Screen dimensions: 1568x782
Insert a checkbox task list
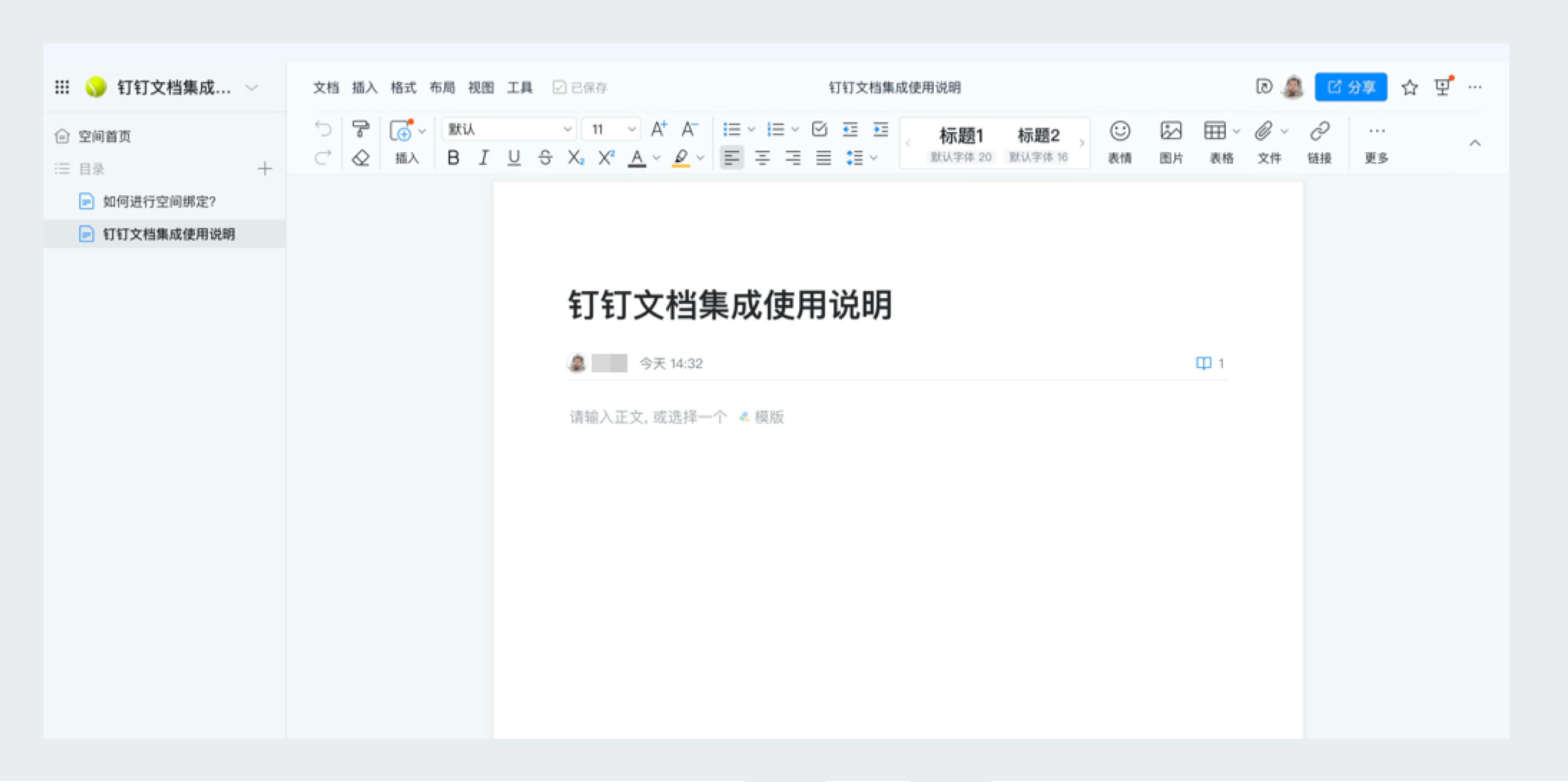[819, 129]
